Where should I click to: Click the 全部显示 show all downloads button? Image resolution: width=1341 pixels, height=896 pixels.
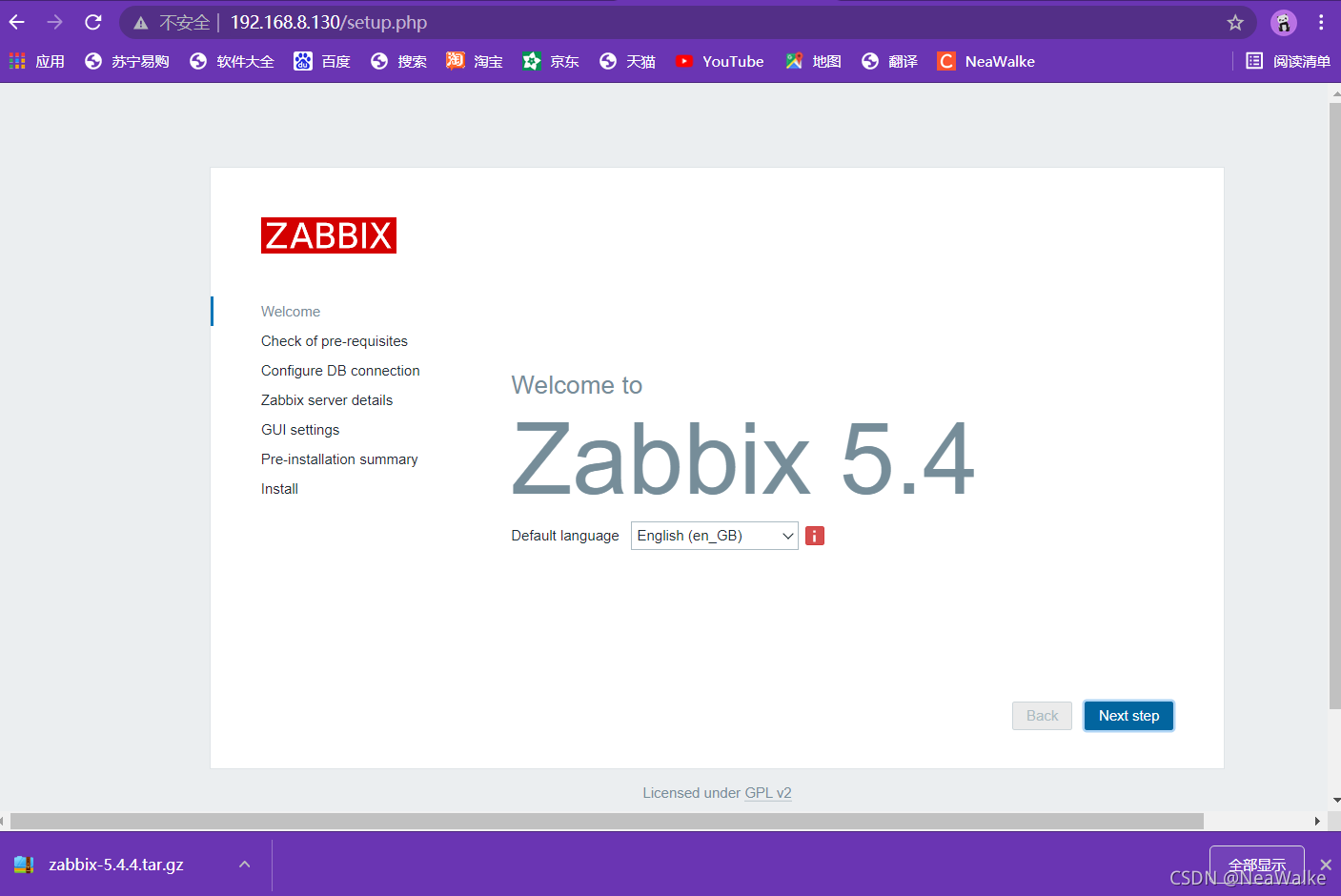pos(1256,865)
